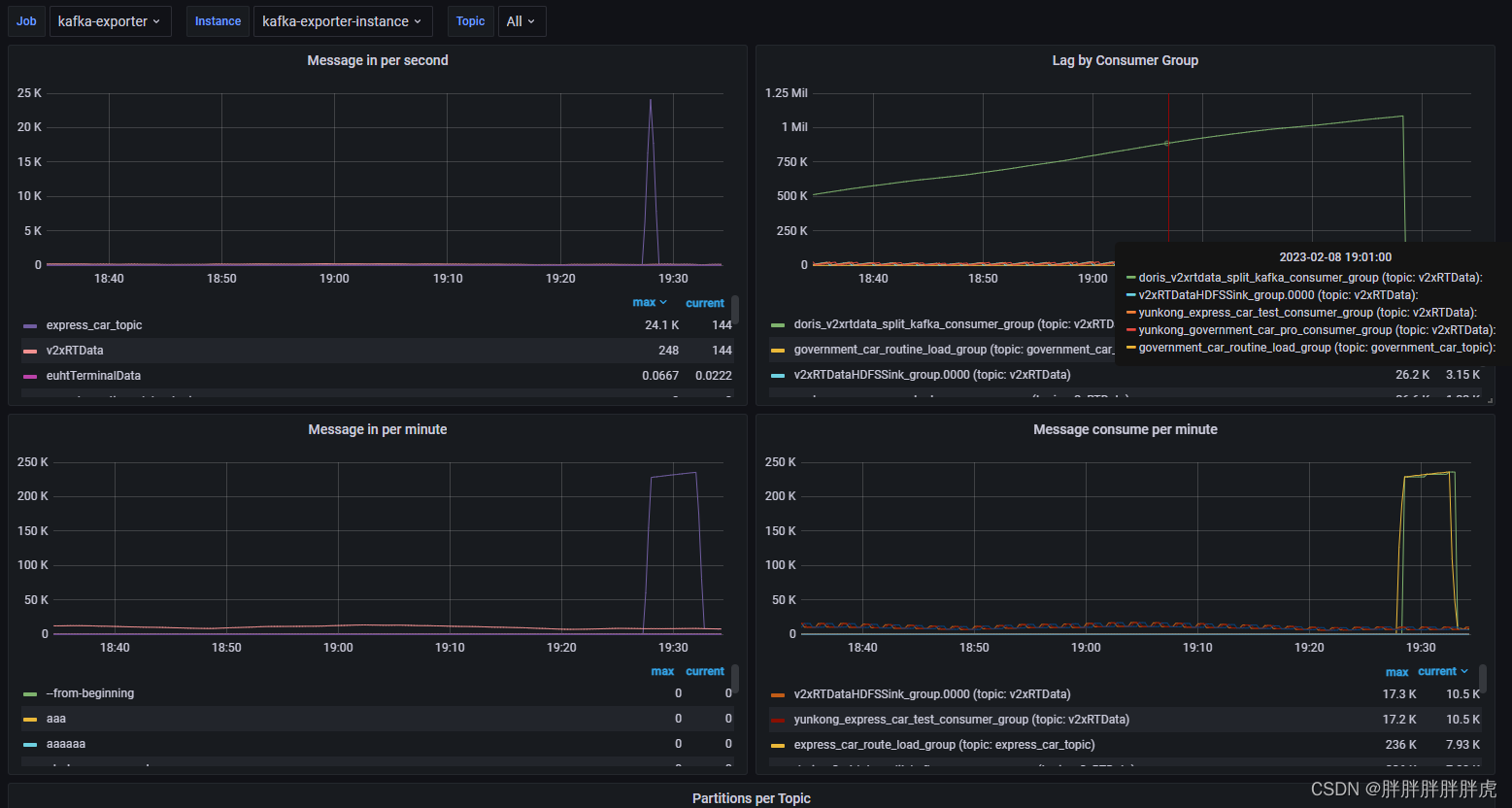Click the v2xRTData series color swatch

[x=30, y=352]
